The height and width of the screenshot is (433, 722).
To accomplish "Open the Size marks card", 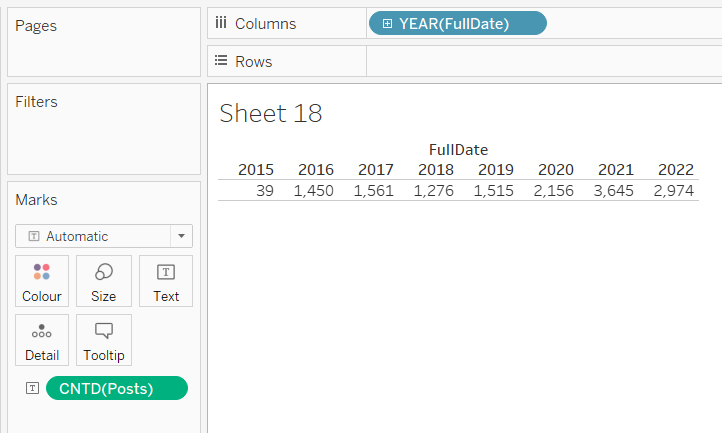I will pyautogui.click(x=104, y=281).
